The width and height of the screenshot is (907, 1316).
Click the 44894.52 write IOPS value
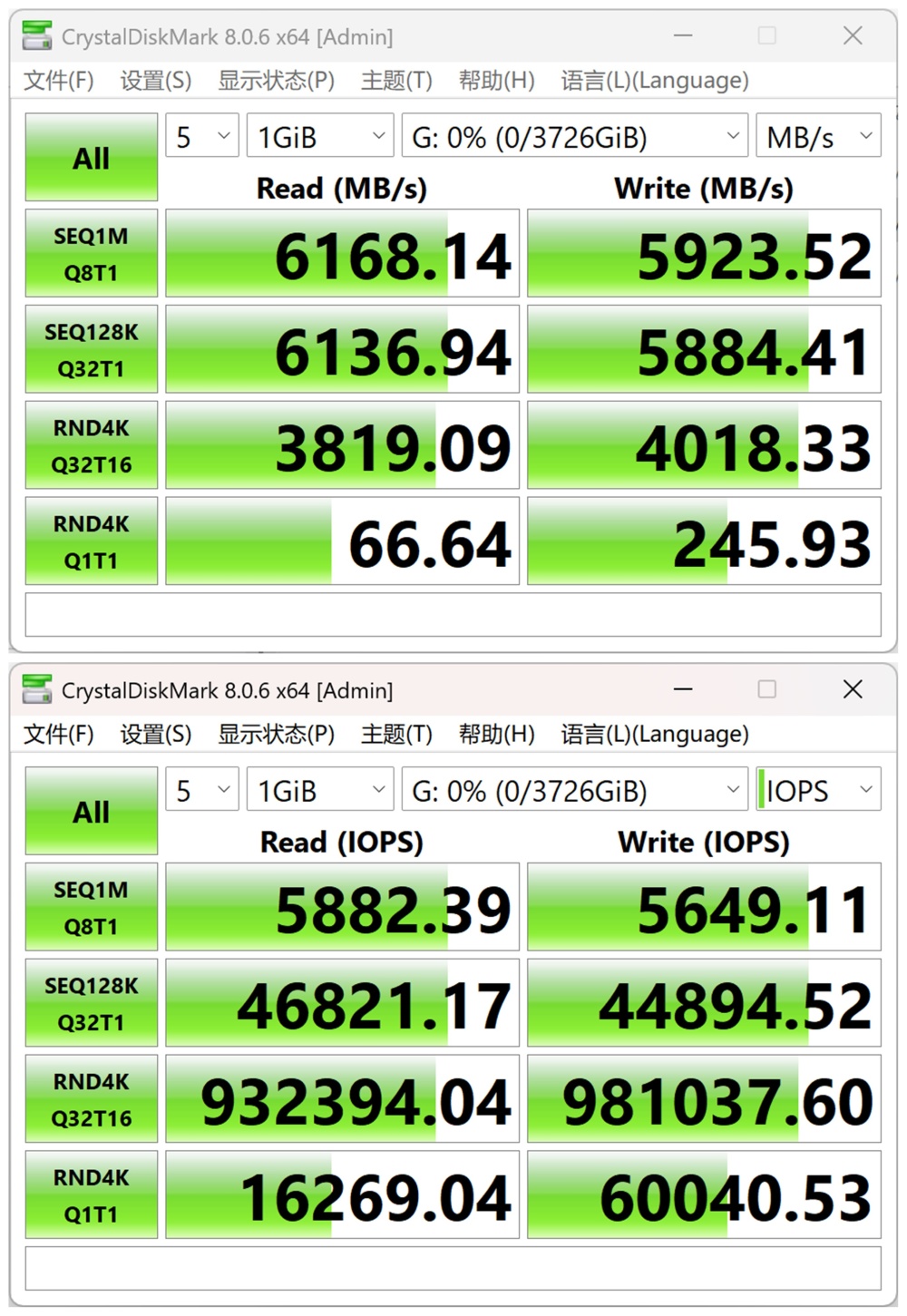tap(704, 1003)
